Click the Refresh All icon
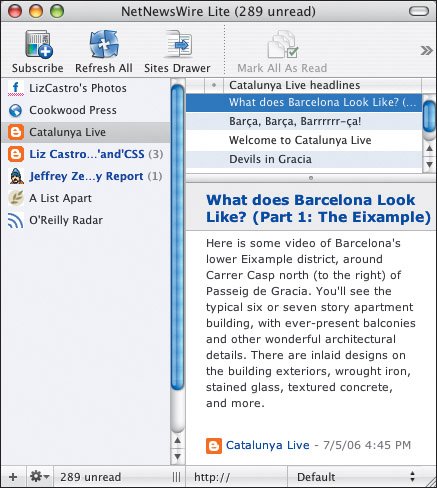The height and width of the screenshot is (488, 437). pyautogui.click(x=104, y=44)
